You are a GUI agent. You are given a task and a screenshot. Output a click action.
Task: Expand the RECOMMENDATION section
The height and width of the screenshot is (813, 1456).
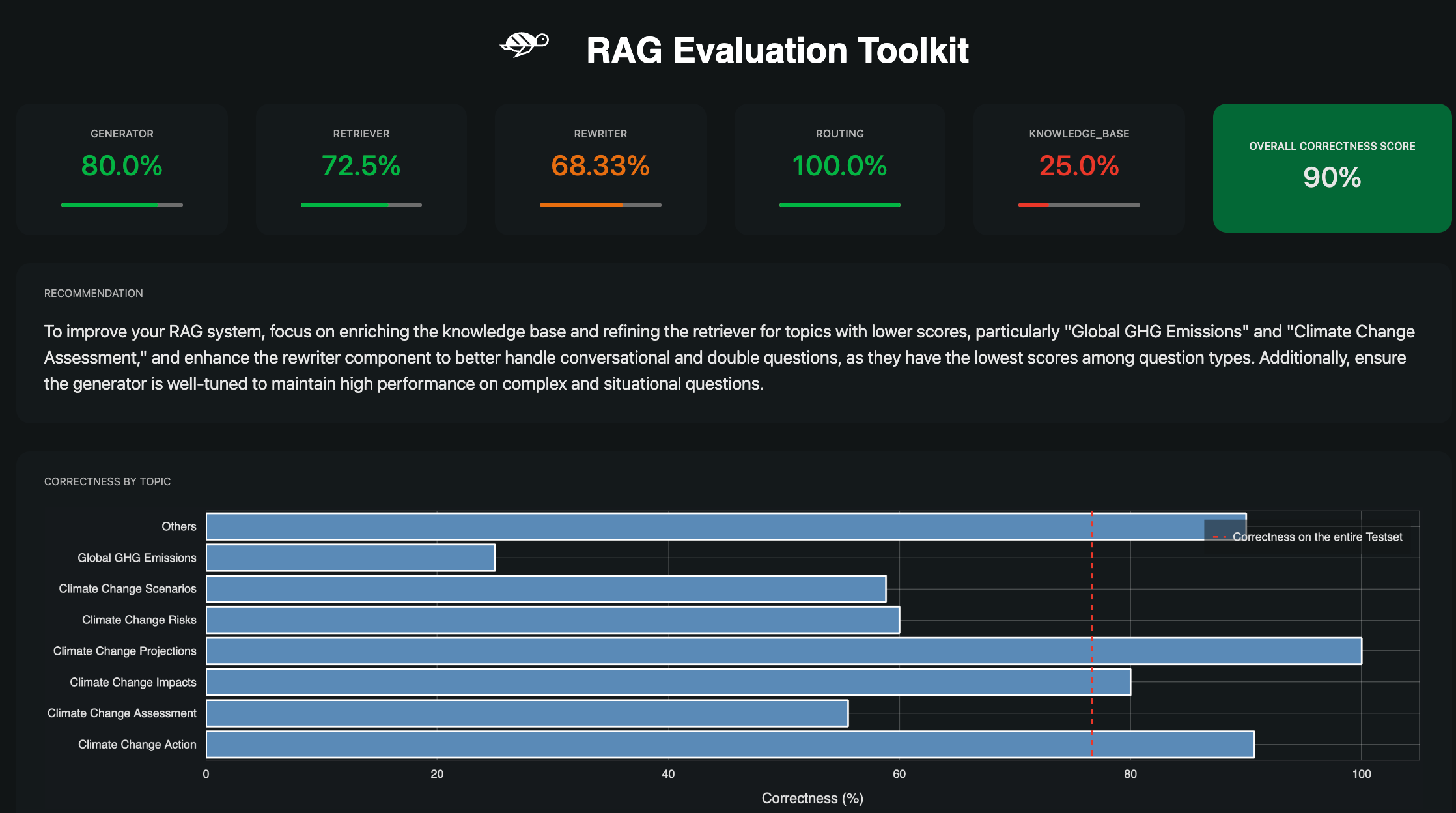93,293
